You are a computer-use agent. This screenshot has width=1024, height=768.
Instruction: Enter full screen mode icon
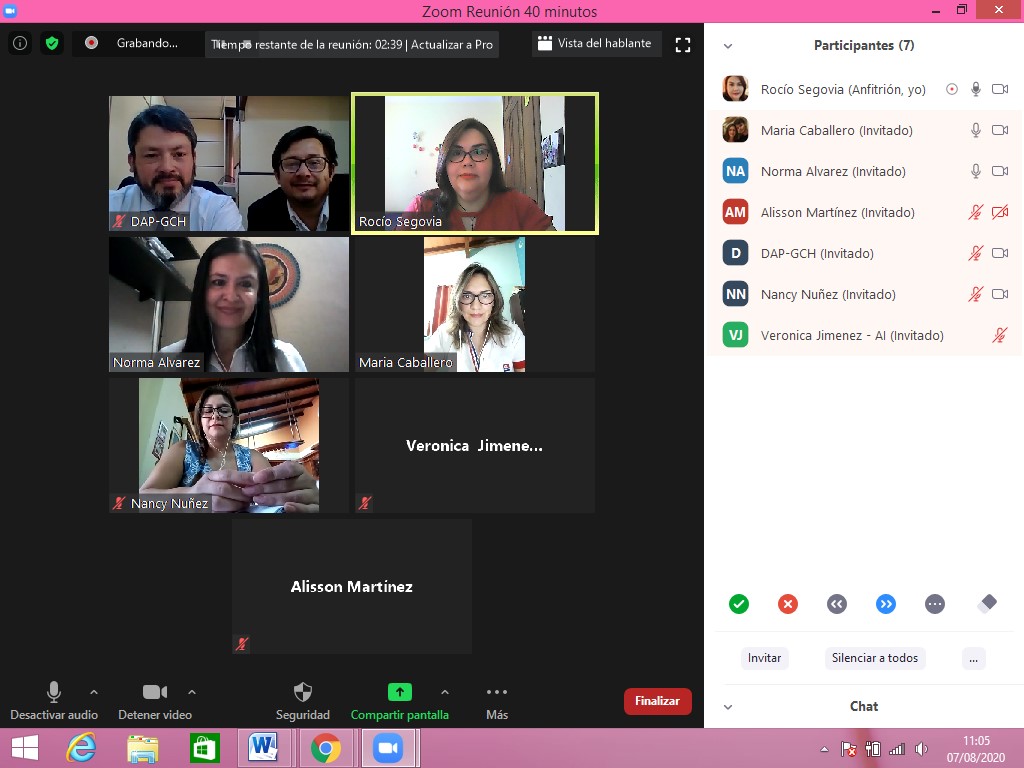click(x=682, y=44)
